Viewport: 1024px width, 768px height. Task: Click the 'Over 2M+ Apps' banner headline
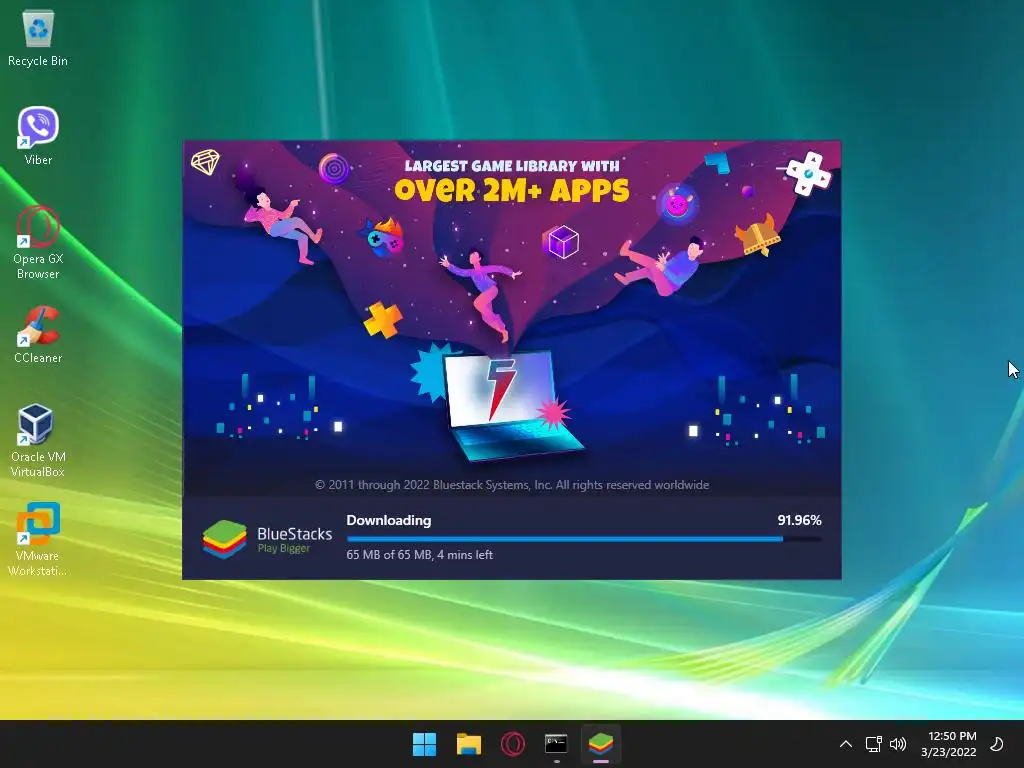click(511, 190)
